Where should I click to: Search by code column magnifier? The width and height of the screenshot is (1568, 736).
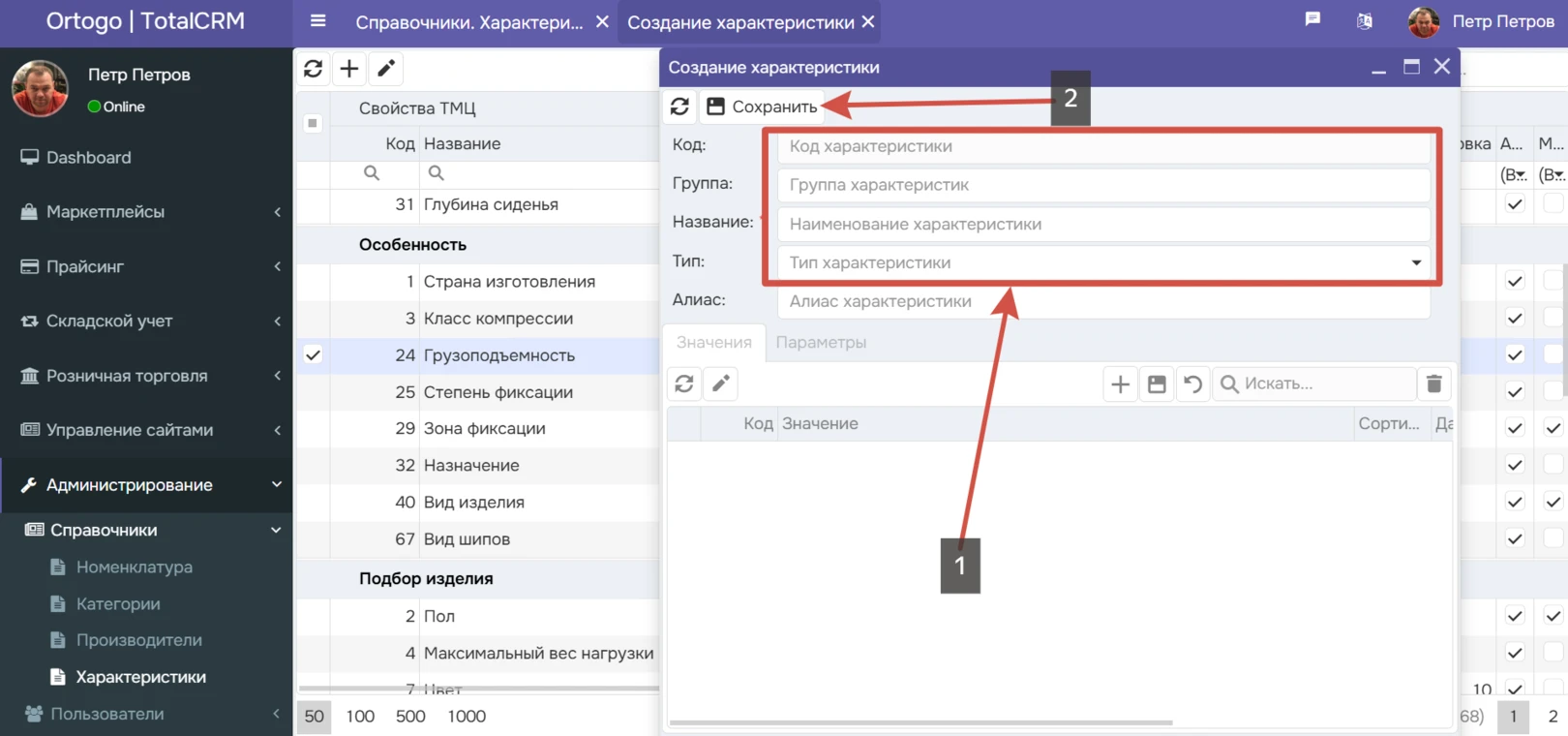point(372,172)
